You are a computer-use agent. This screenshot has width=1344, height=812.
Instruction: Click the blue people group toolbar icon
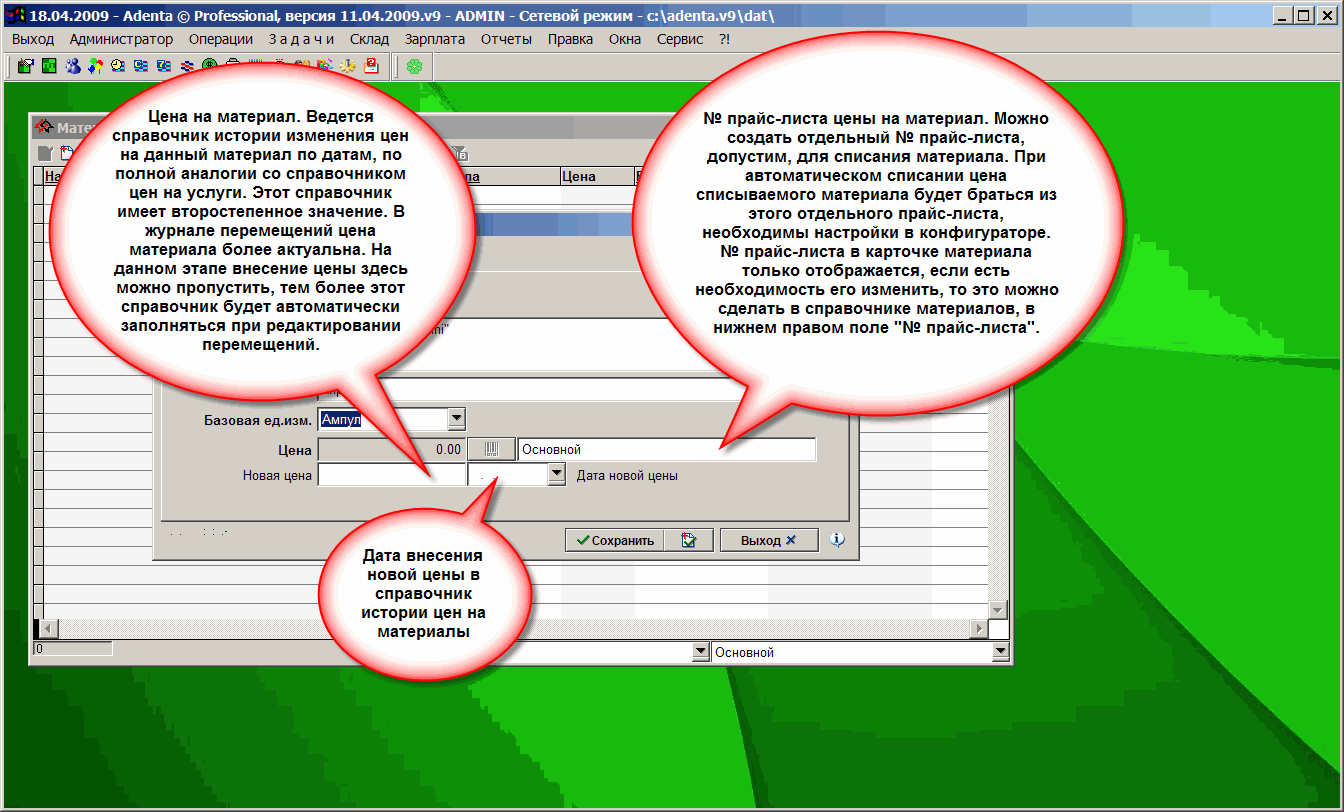[72, 66]
